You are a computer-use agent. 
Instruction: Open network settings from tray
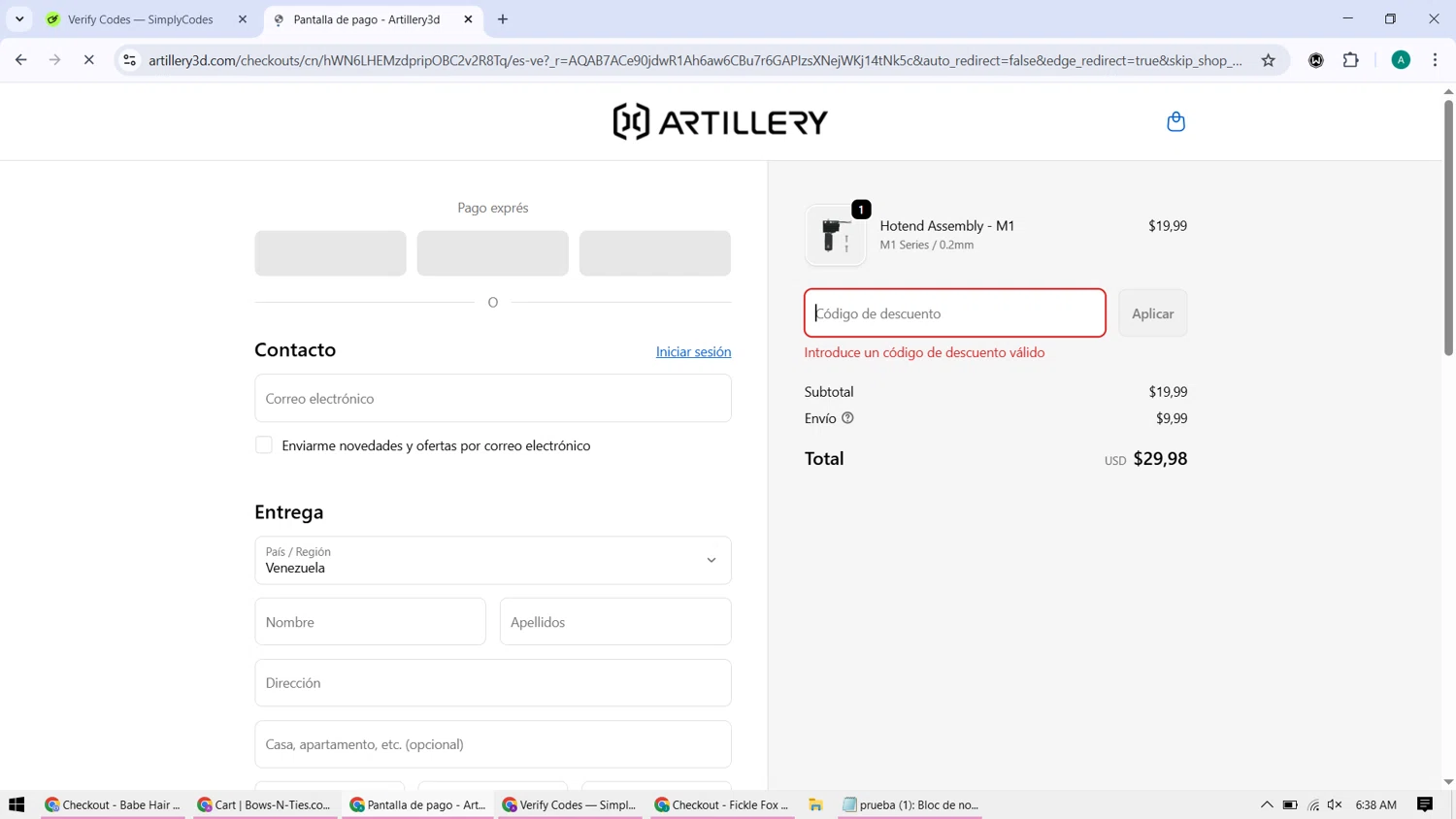1313,804
